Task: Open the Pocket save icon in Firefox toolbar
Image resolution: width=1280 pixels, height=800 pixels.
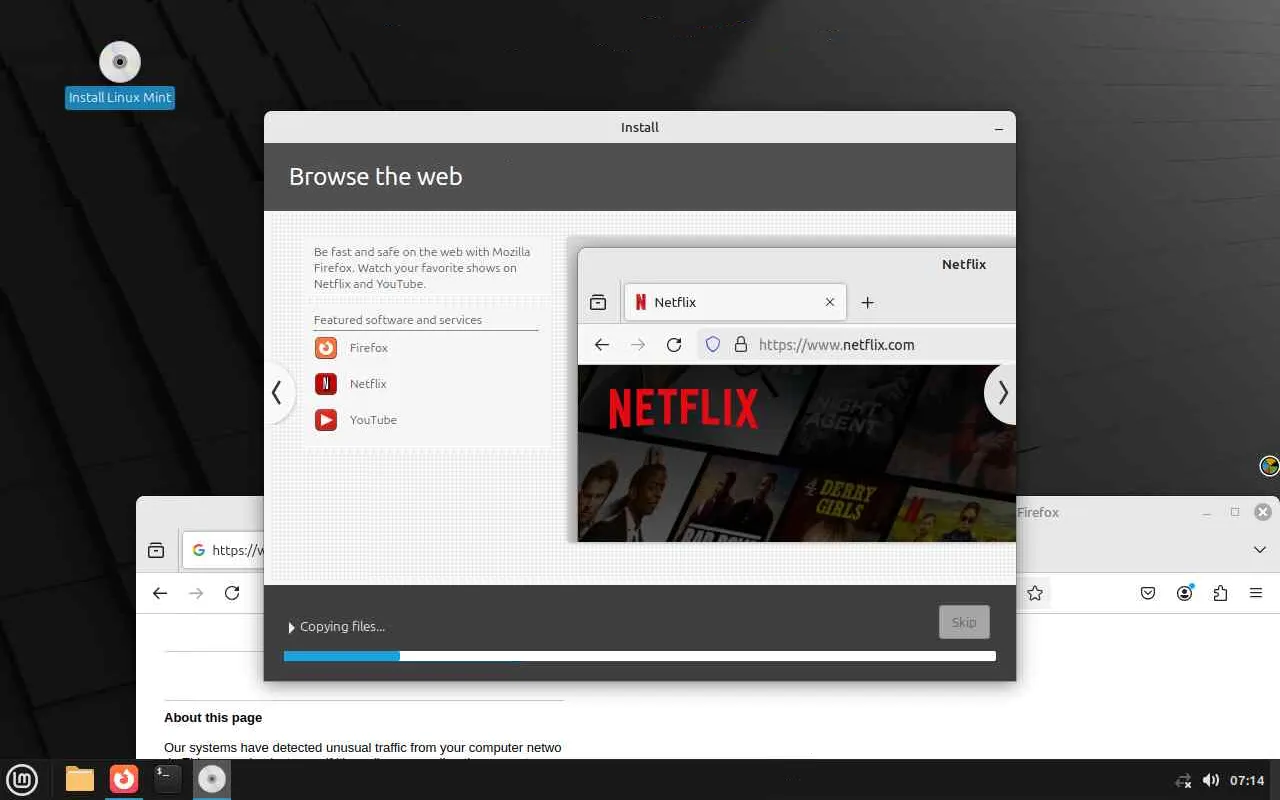Action: 1148,593
